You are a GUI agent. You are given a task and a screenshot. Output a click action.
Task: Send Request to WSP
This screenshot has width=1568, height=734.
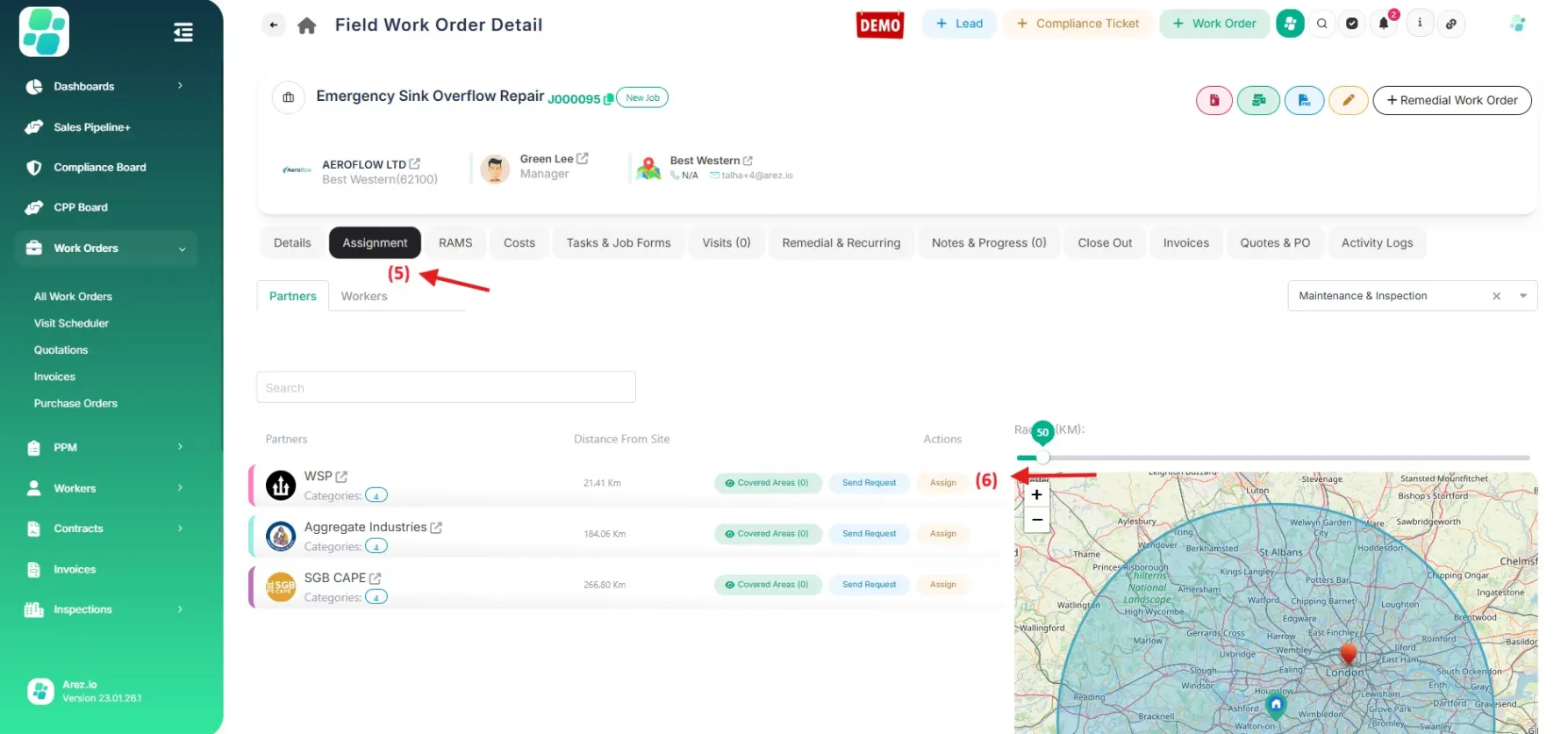tap(870, 483)
